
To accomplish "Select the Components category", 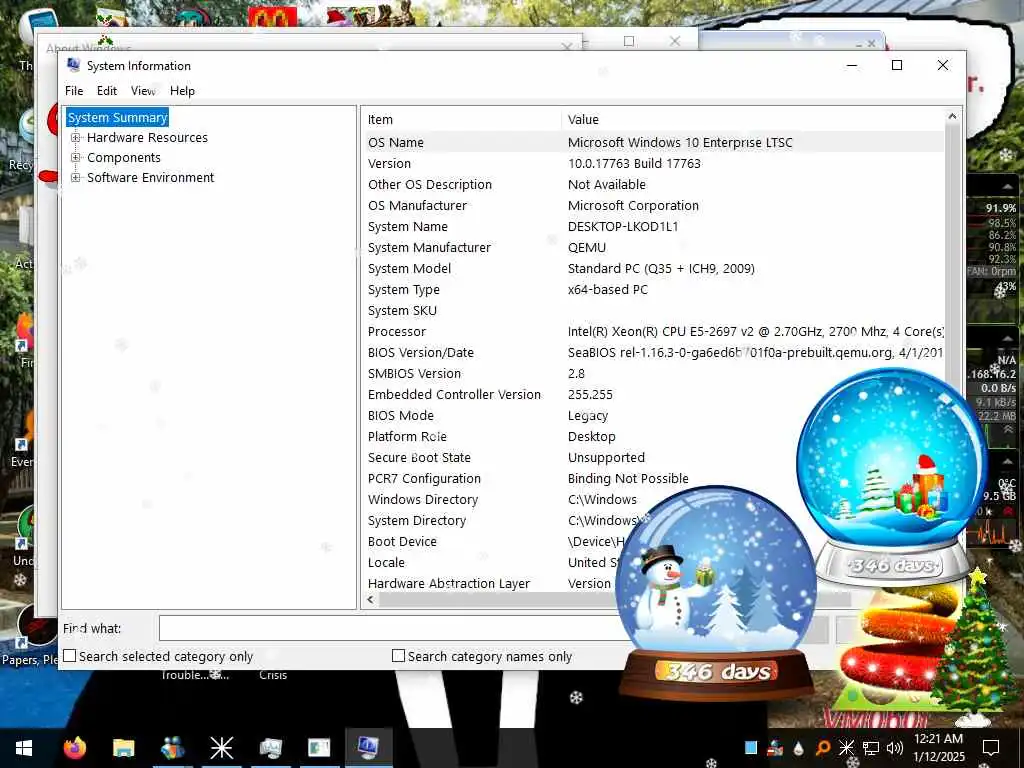I will click(x=123, y=157).
